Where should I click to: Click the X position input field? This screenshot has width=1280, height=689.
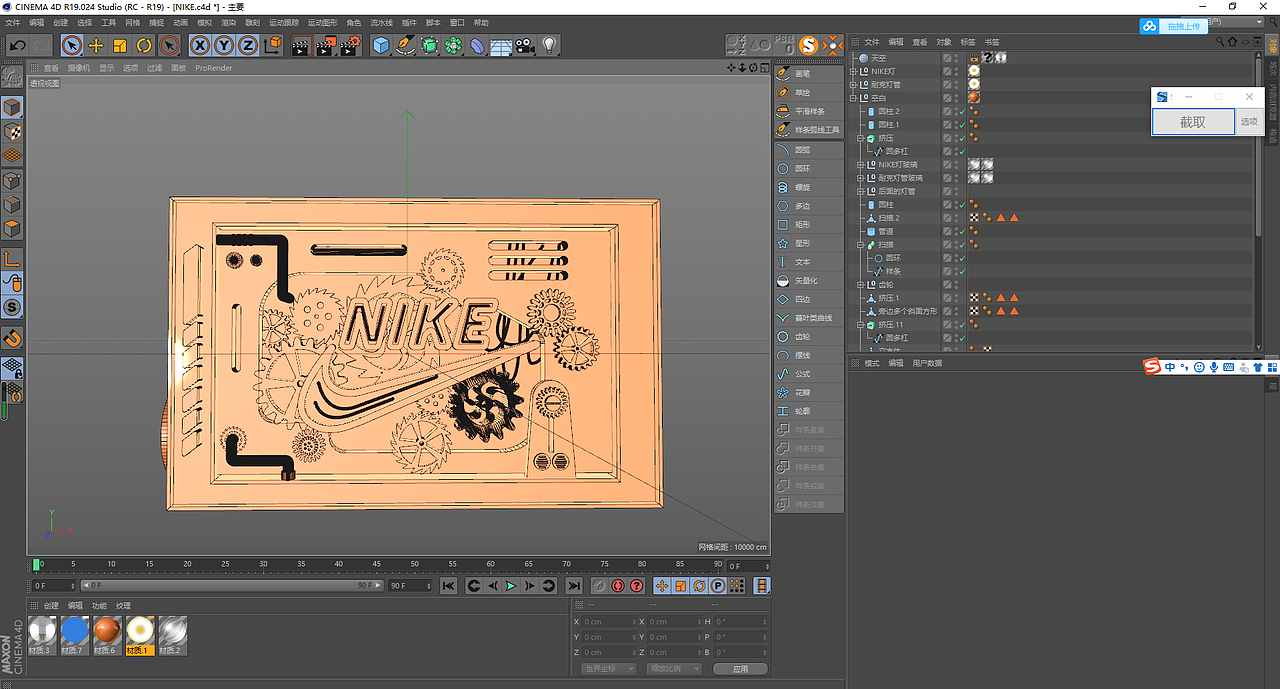point(609,622)
